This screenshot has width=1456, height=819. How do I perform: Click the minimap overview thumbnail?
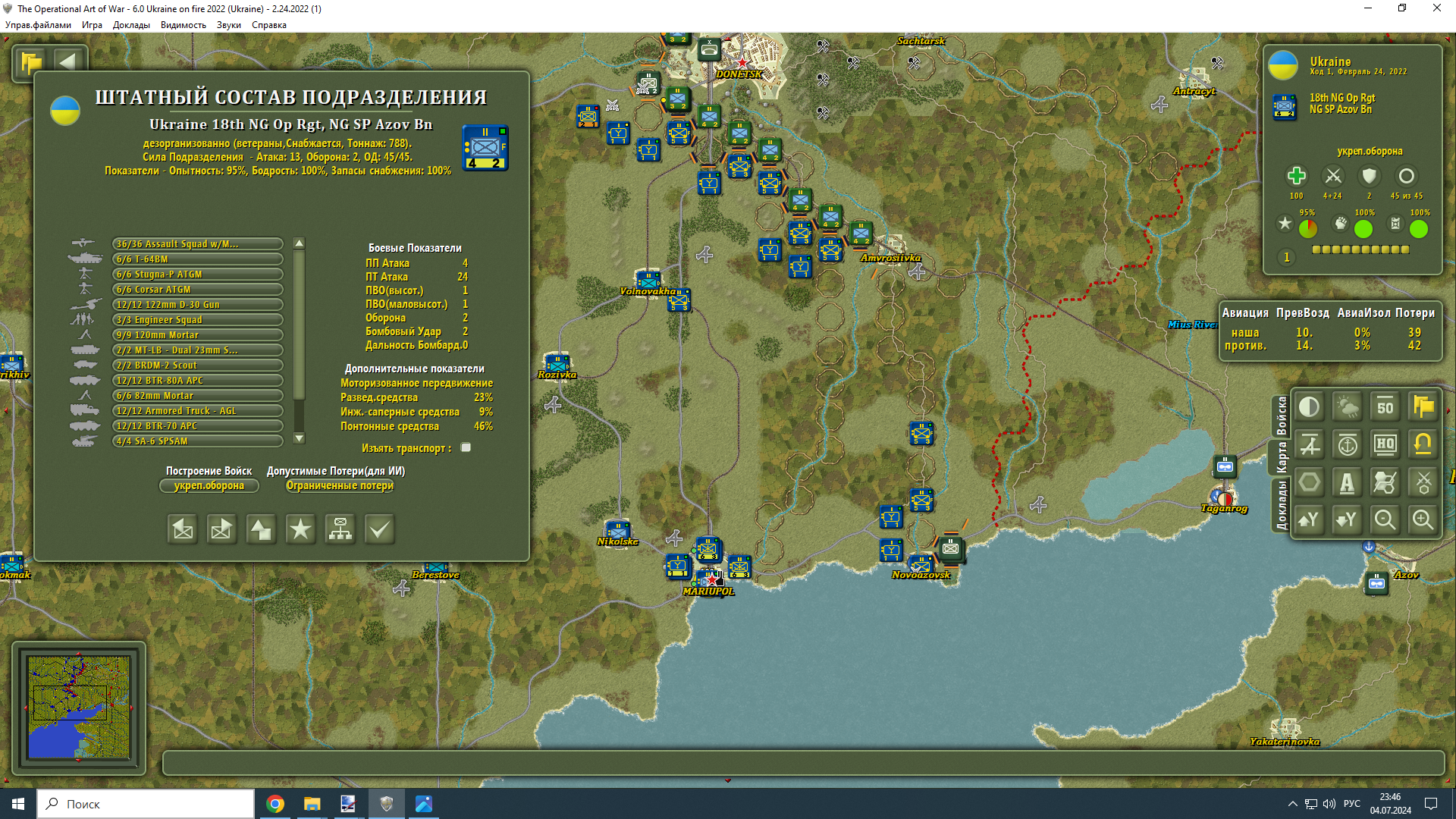pos(79,708)
